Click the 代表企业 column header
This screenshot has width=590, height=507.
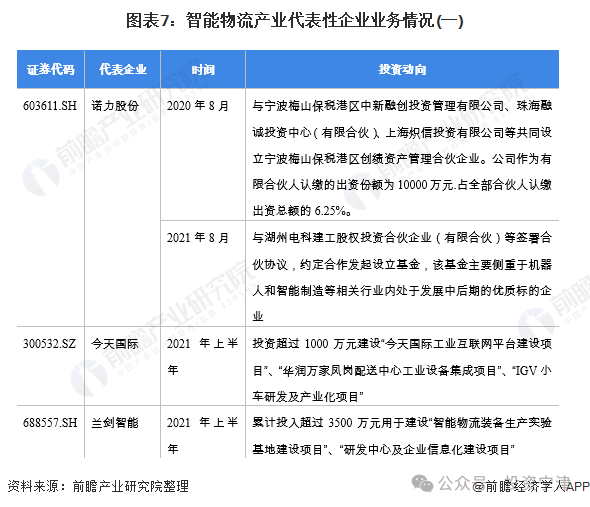(123, 70)
